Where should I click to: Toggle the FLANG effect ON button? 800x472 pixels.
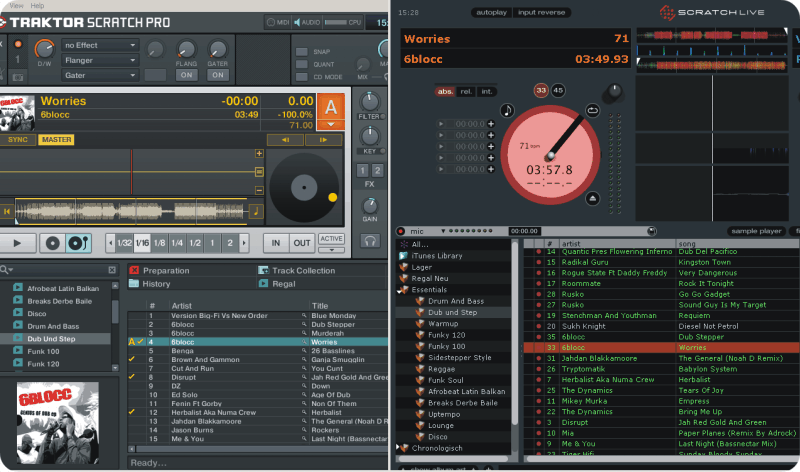pos(186,75)
